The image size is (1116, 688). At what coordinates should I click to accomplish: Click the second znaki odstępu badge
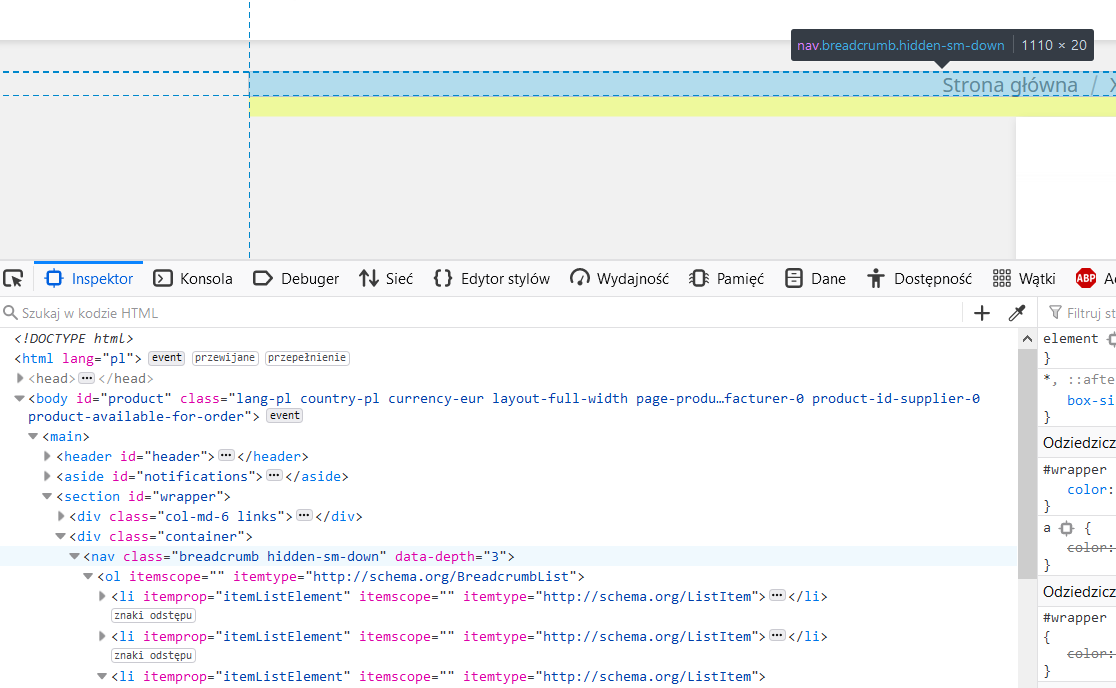coord(153,655)
